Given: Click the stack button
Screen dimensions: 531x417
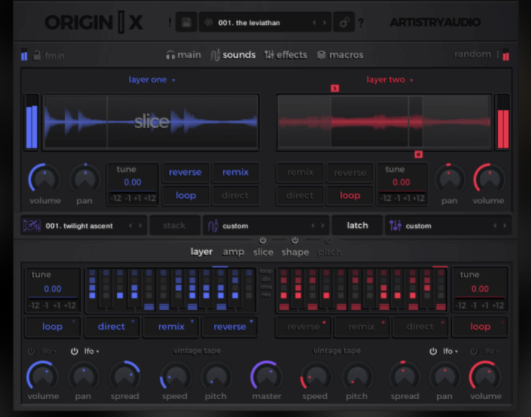Looking at the screenshot, I should [x=174, y=225].
